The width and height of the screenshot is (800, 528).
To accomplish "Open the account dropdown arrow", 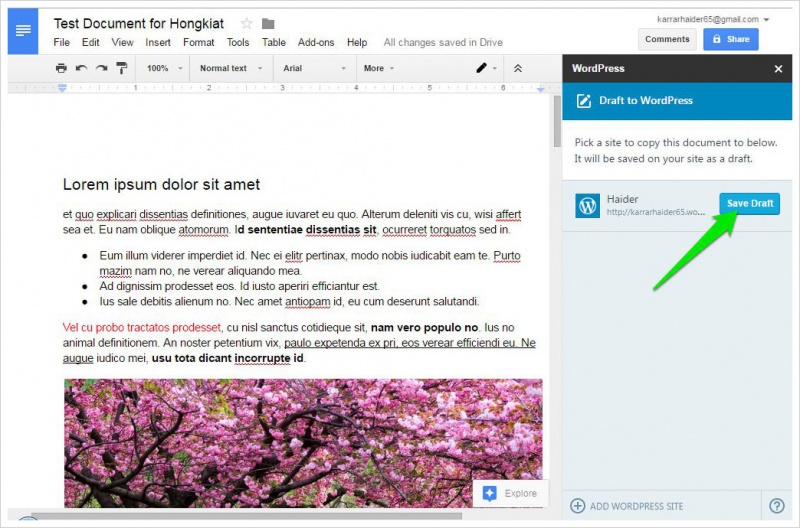I will (x=766, y=20).
